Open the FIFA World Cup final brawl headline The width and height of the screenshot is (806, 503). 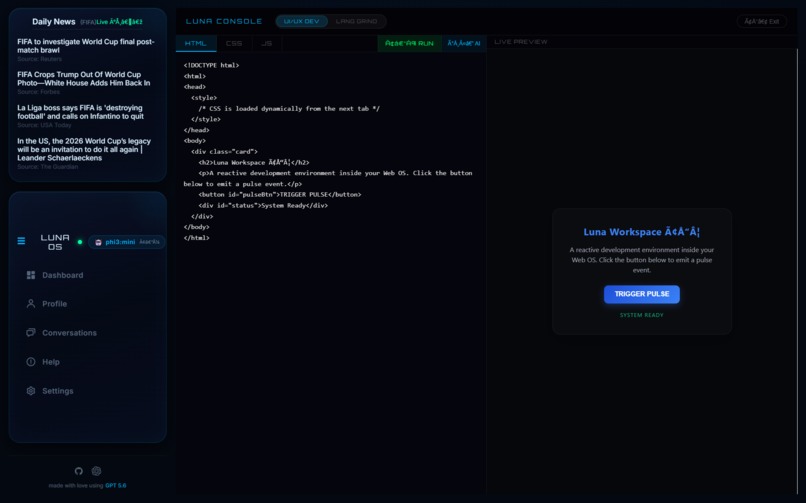[86, 46]
